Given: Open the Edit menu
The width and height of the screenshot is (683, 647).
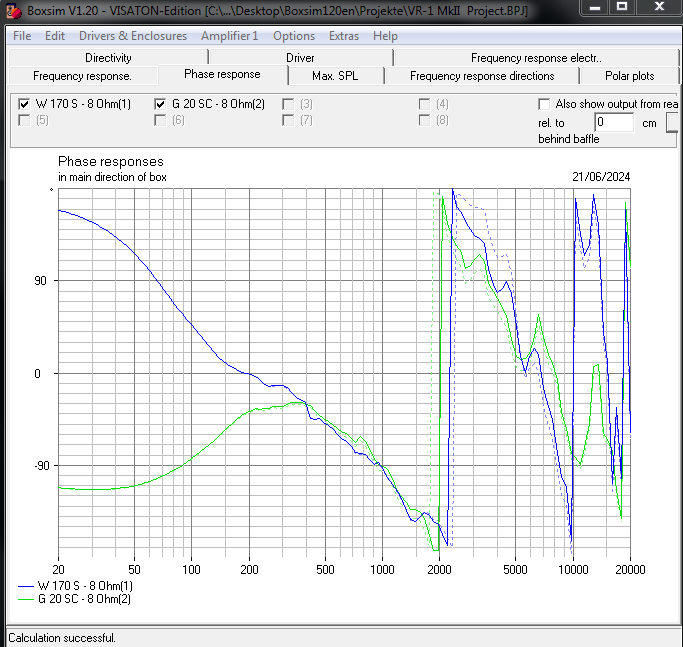Looking at the screenshot, I should click(54, 36).
